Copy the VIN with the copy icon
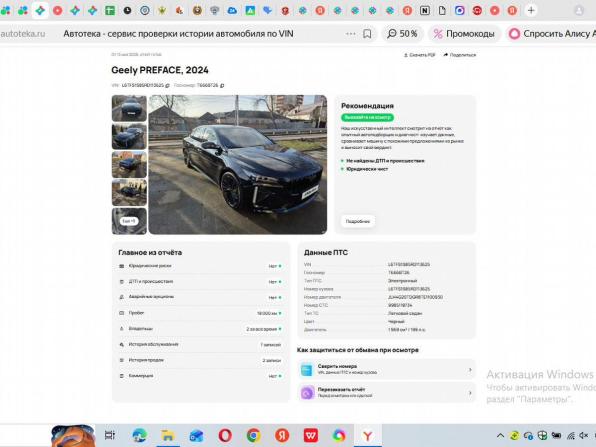The image size is (596, 447). pos(167,86)
